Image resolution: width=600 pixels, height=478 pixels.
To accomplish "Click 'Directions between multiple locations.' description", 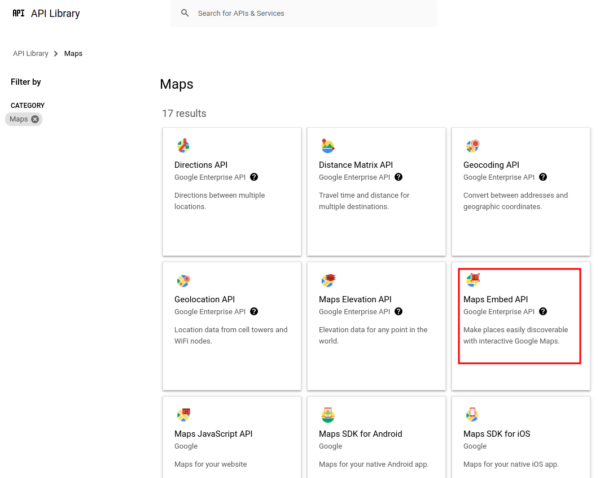I will [x=220, y=201].
